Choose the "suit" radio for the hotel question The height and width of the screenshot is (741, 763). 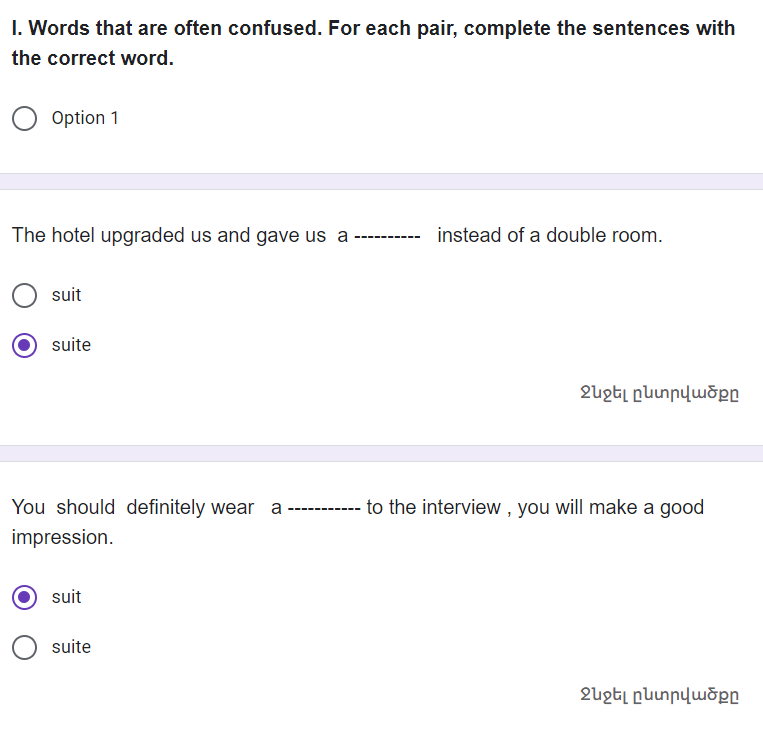25,295
